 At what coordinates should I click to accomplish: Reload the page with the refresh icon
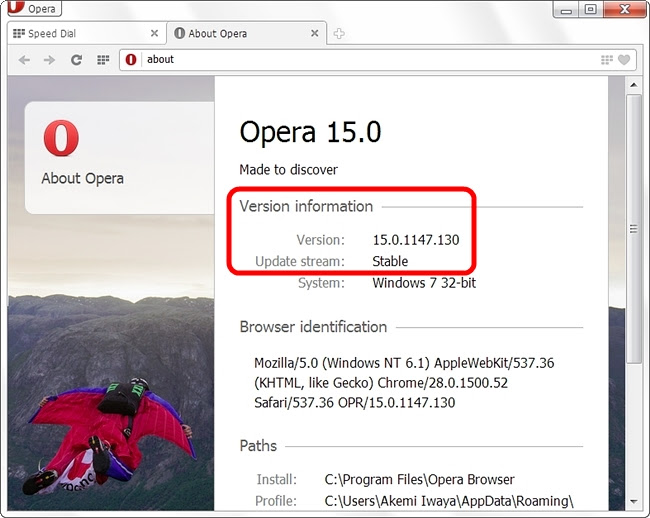coord(76,60)
